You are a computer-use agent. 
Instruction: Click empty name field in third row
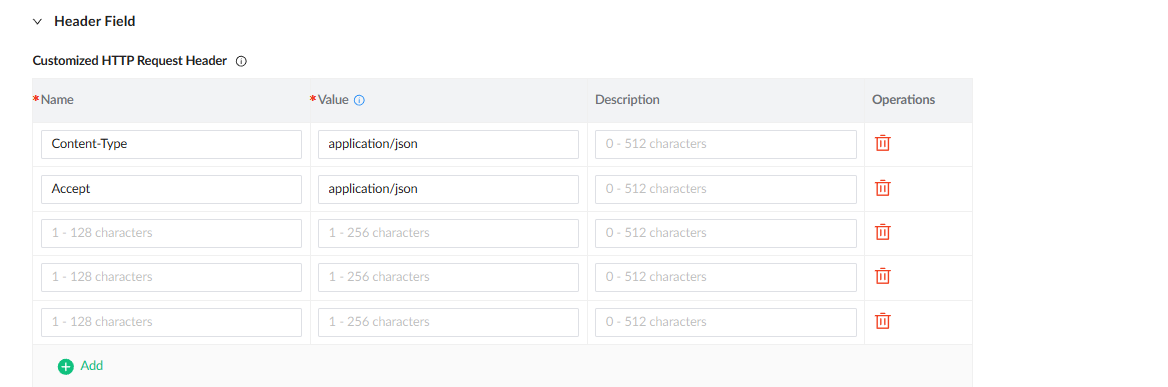[171, 233]
